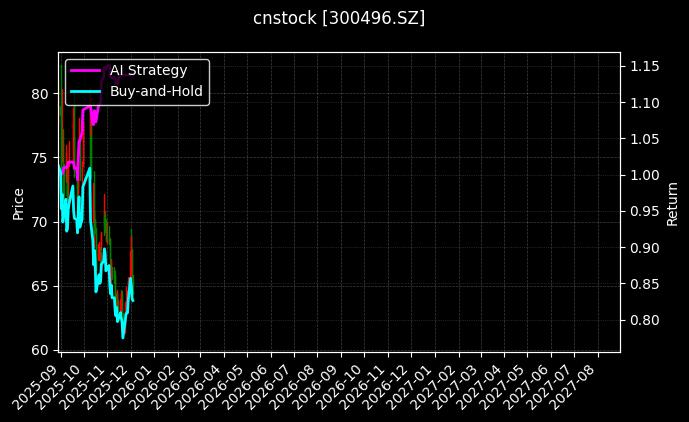Click the cyan Buy-and-Hold legend line swatch

click(87, 91)
